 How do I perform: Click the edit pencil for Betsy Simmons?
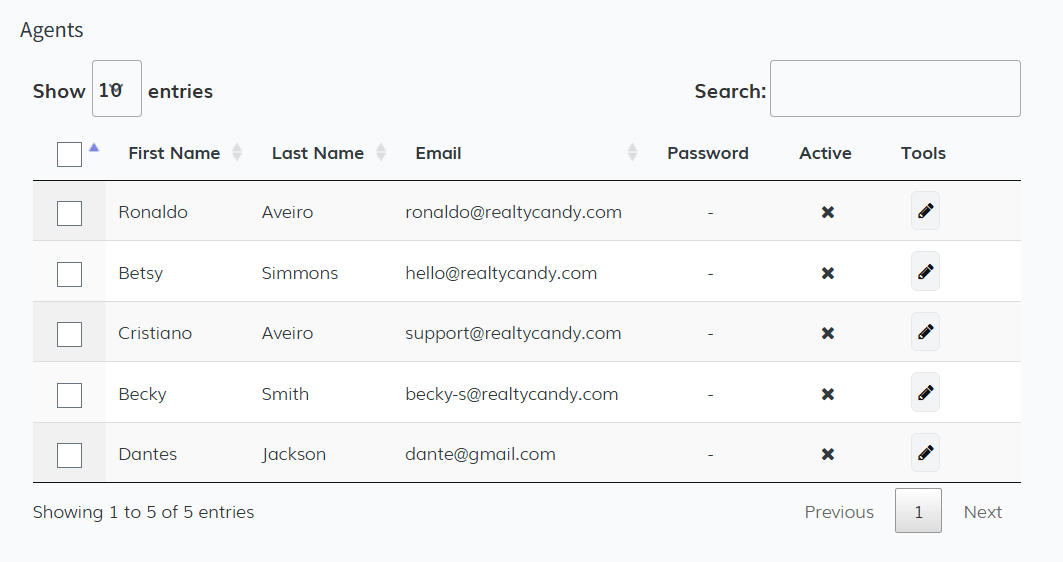pyautogui.click(x=925, y=272)
